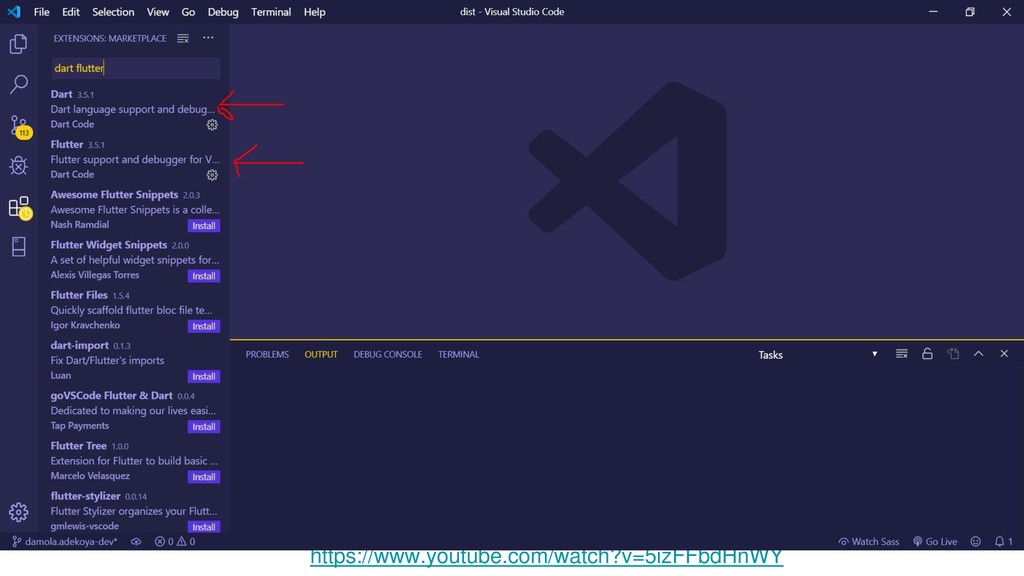Screen dimensions: 1024x576
Task: Open Manage gear in activity bar
Action: 18,512
